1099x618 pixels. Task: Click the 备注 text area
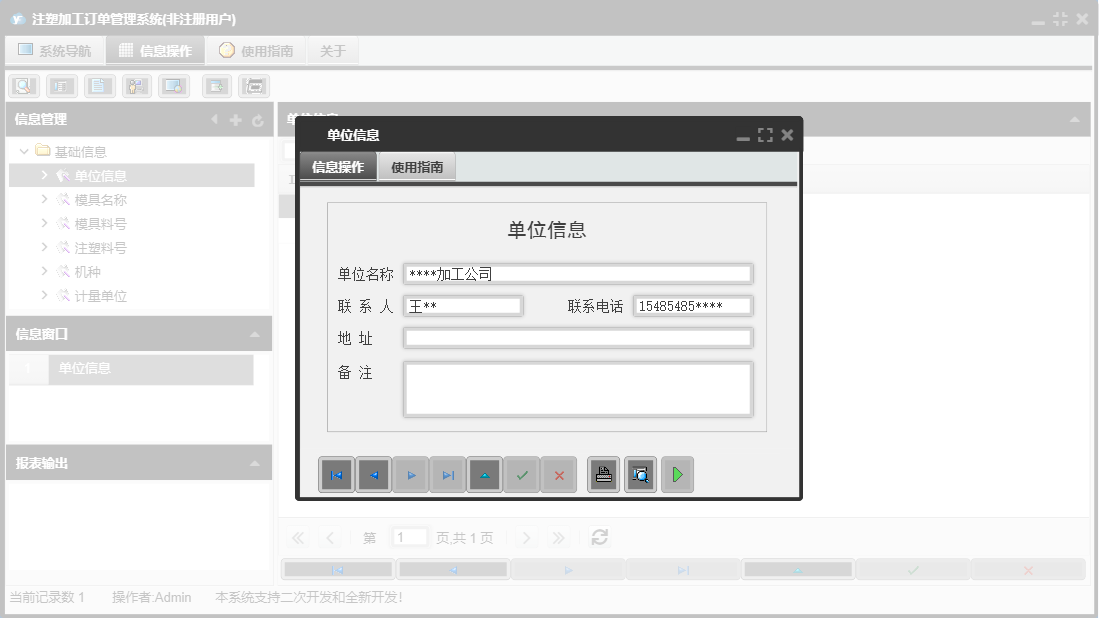[578, 390]
